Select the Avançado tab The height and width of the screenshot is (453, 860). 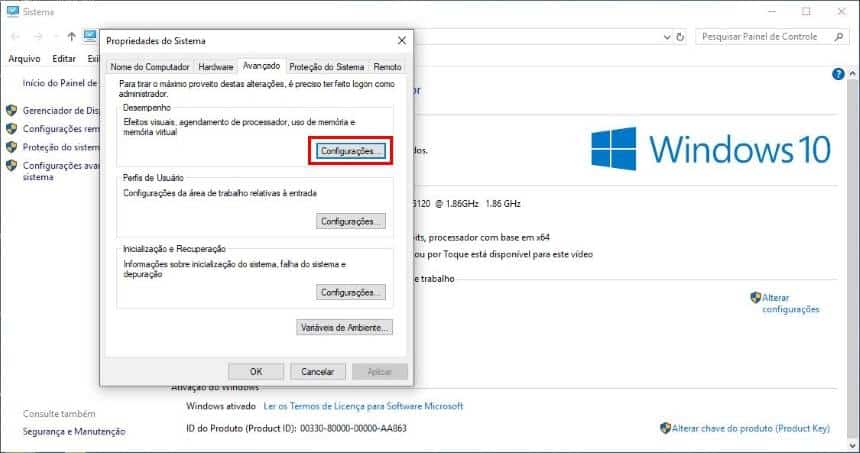click(x=262, y=65)
